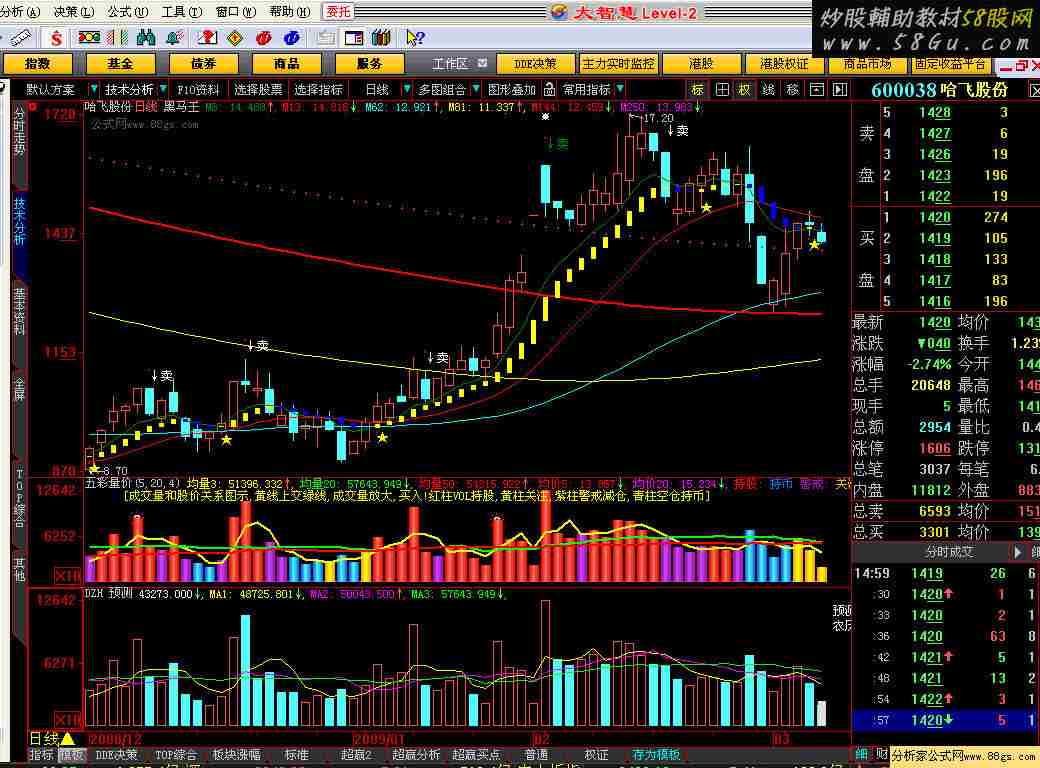Click the ruler measurement tool icon

(x=20, y=38)
